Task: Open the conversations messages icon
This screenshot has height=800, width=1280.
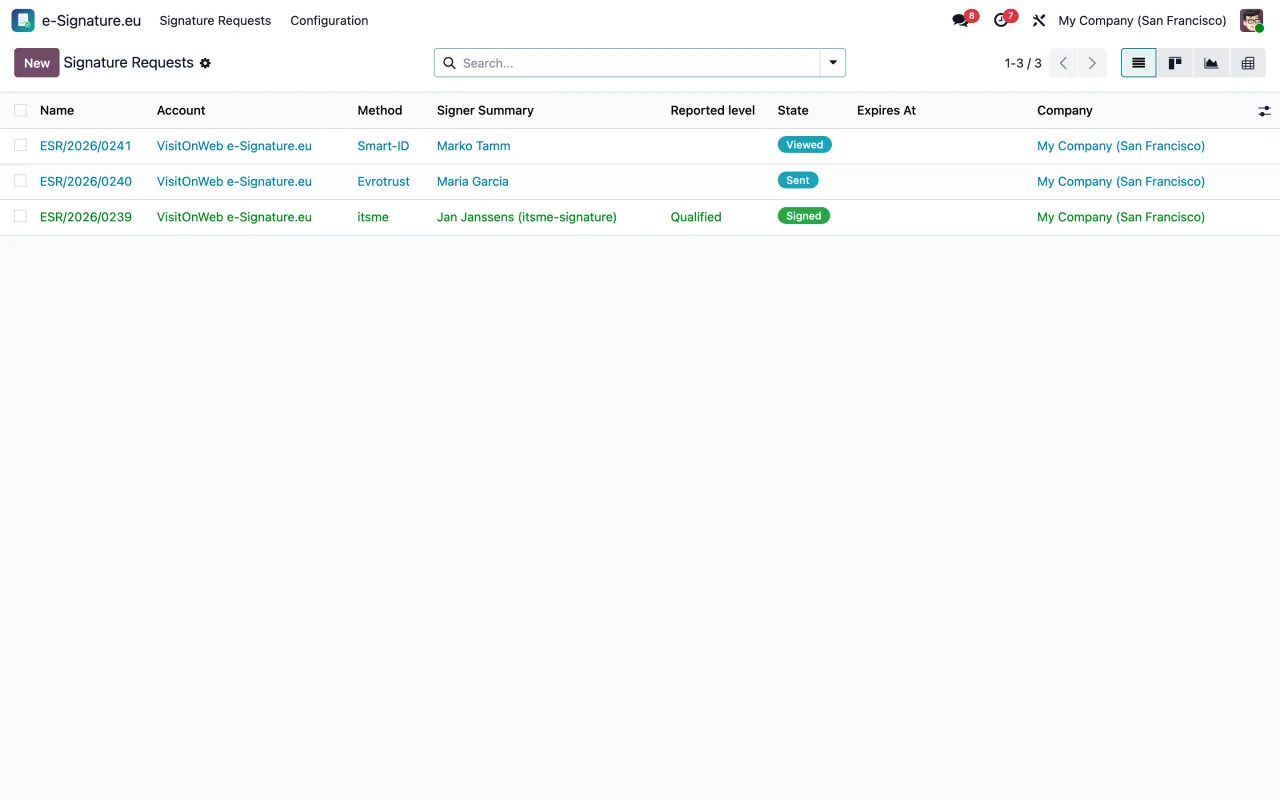Action: (x=961, y=20)
